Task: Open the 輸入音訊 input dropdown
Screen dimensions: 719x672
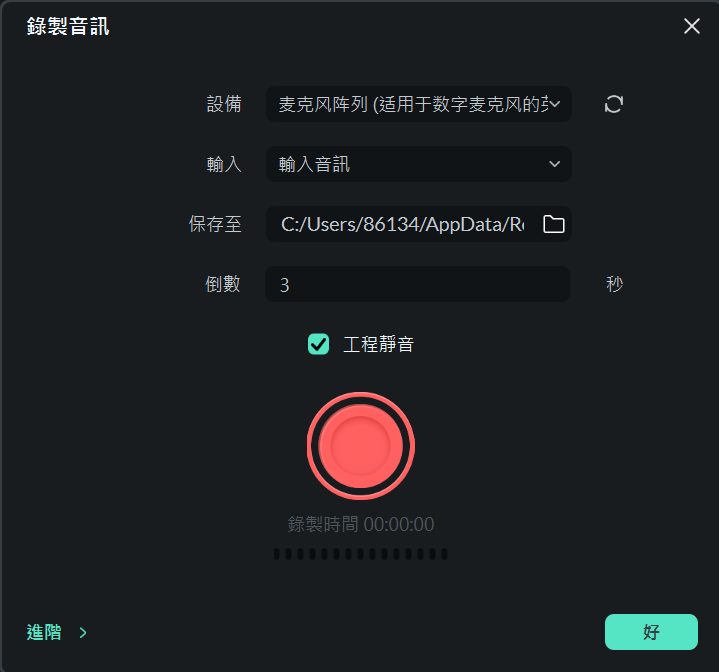Action: pyautogui.click(x=419, y=164)
